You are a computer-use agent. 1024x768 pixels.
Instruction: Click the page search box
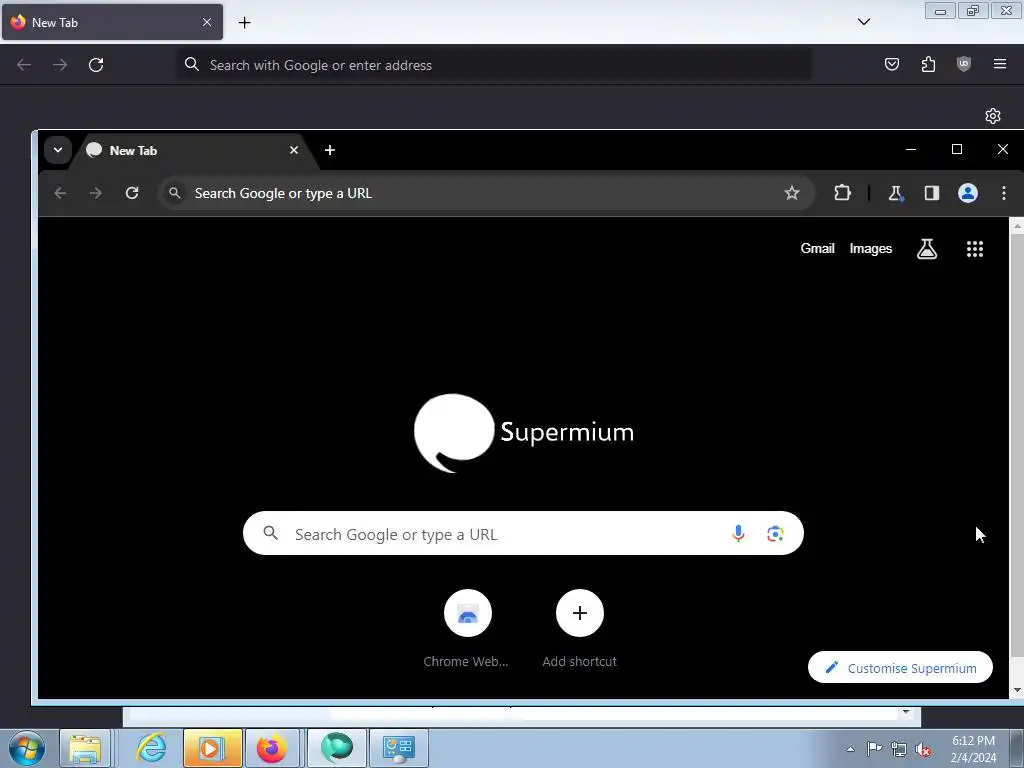[x=523, y=534]
